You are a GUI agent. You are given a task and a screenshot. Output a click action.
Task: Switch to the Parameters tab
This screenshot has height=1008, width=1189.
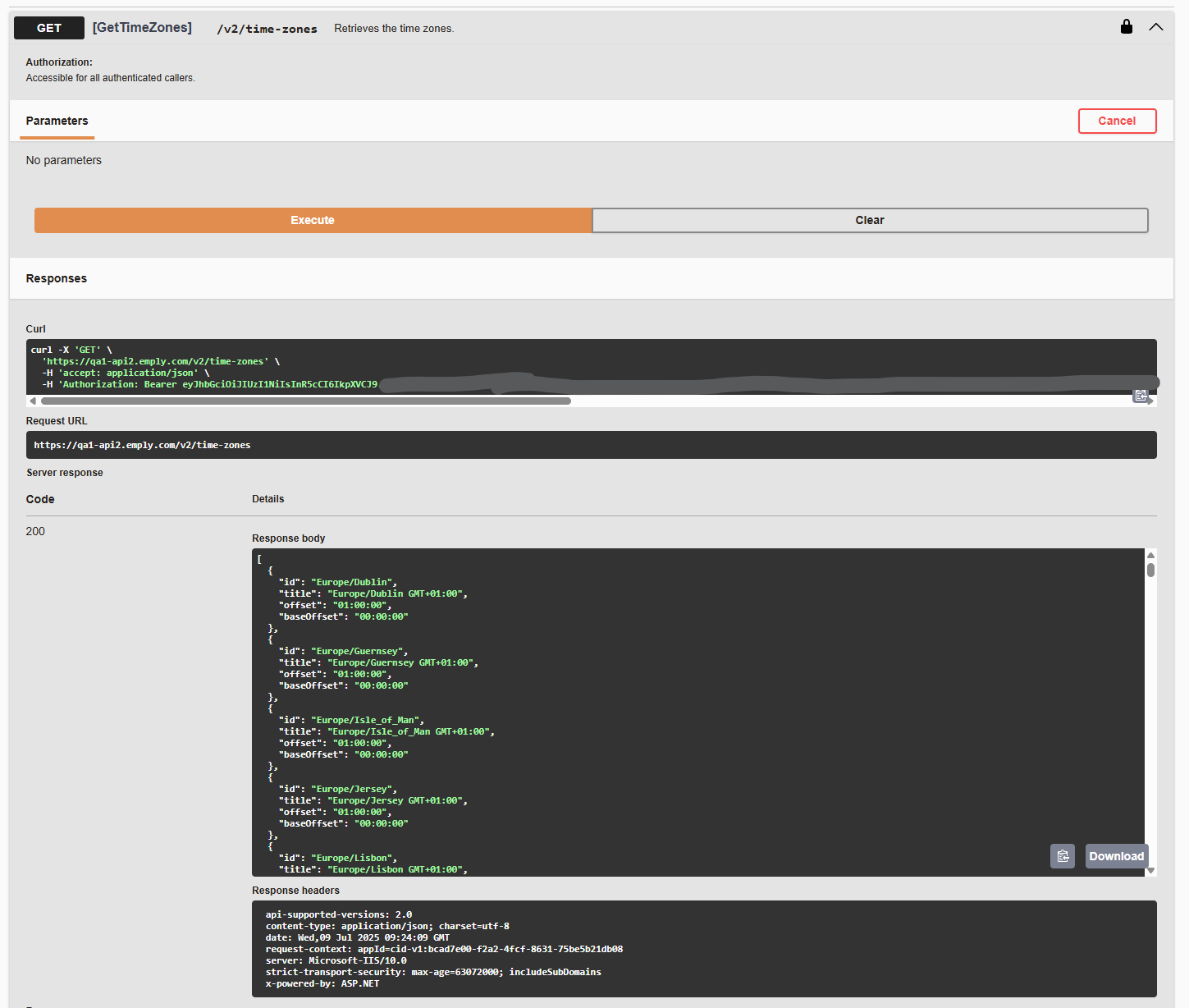(57, 121)
